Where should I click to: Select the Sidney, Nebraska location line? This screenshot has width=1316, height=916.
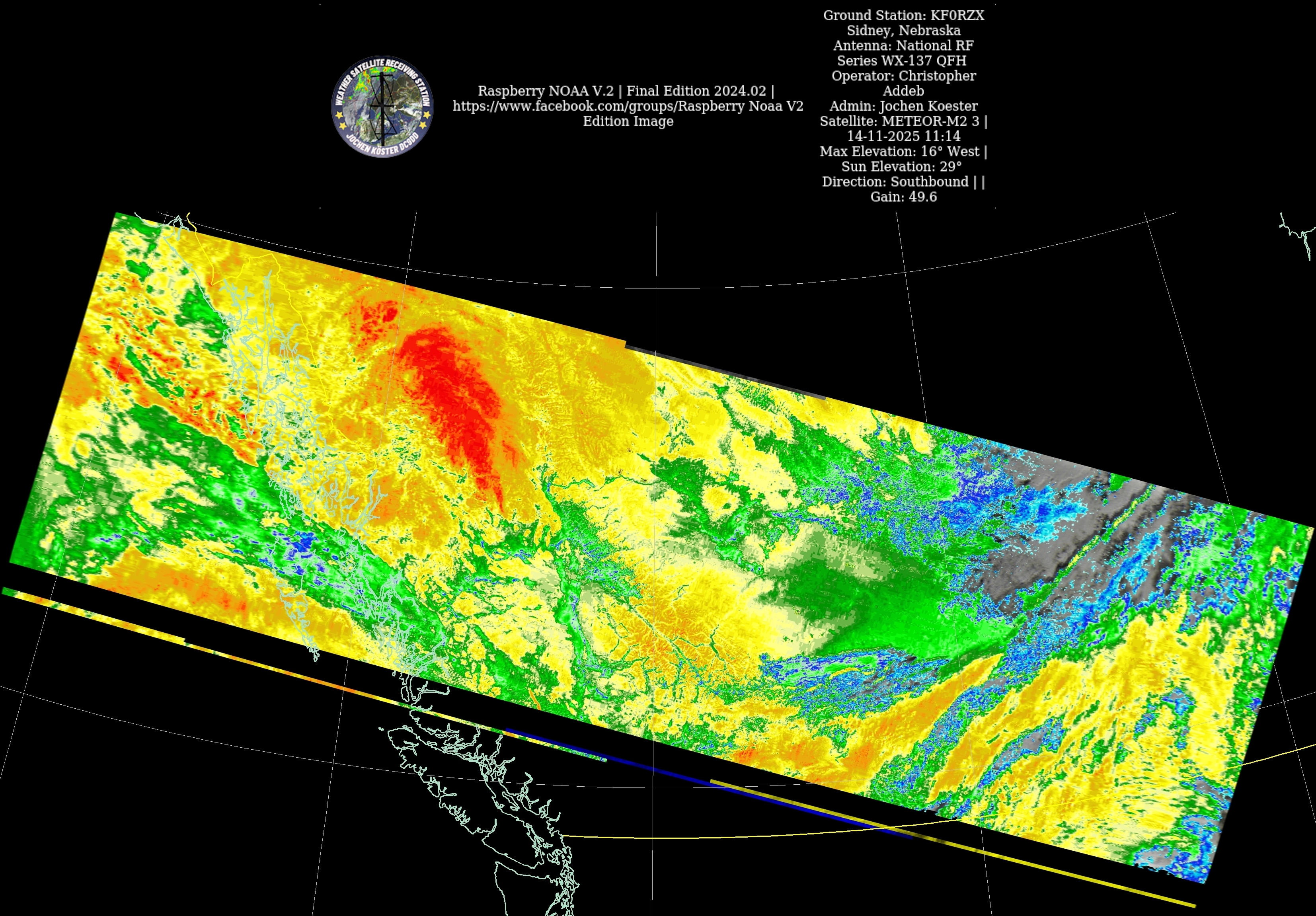coord(903,30)
